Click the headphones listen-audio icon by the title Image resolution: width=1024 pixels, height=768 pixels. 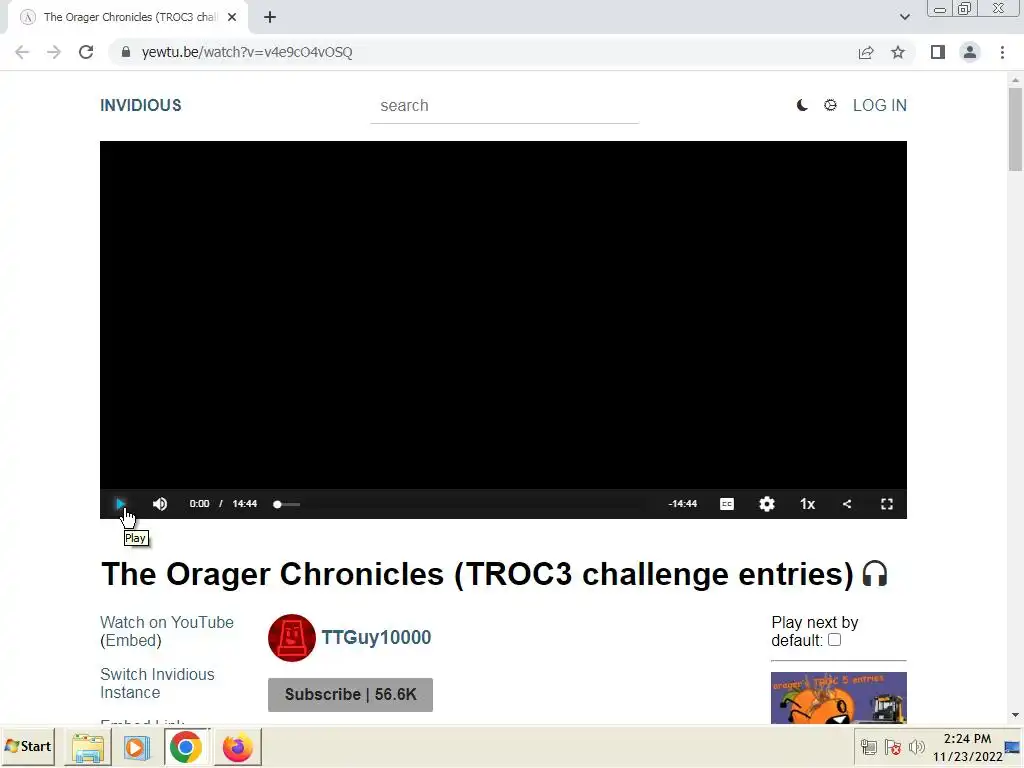pos(875,574)
